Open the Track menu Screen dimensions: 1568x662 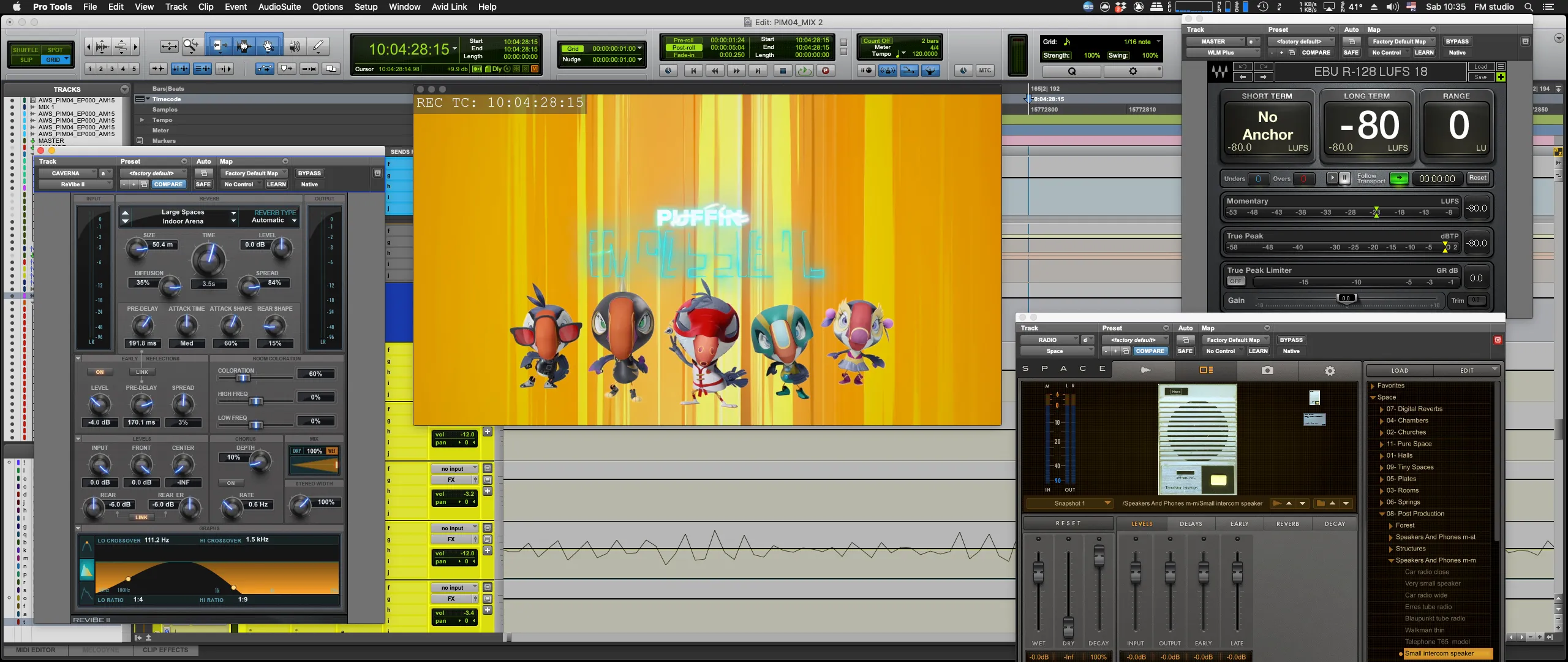pos(176,7)
